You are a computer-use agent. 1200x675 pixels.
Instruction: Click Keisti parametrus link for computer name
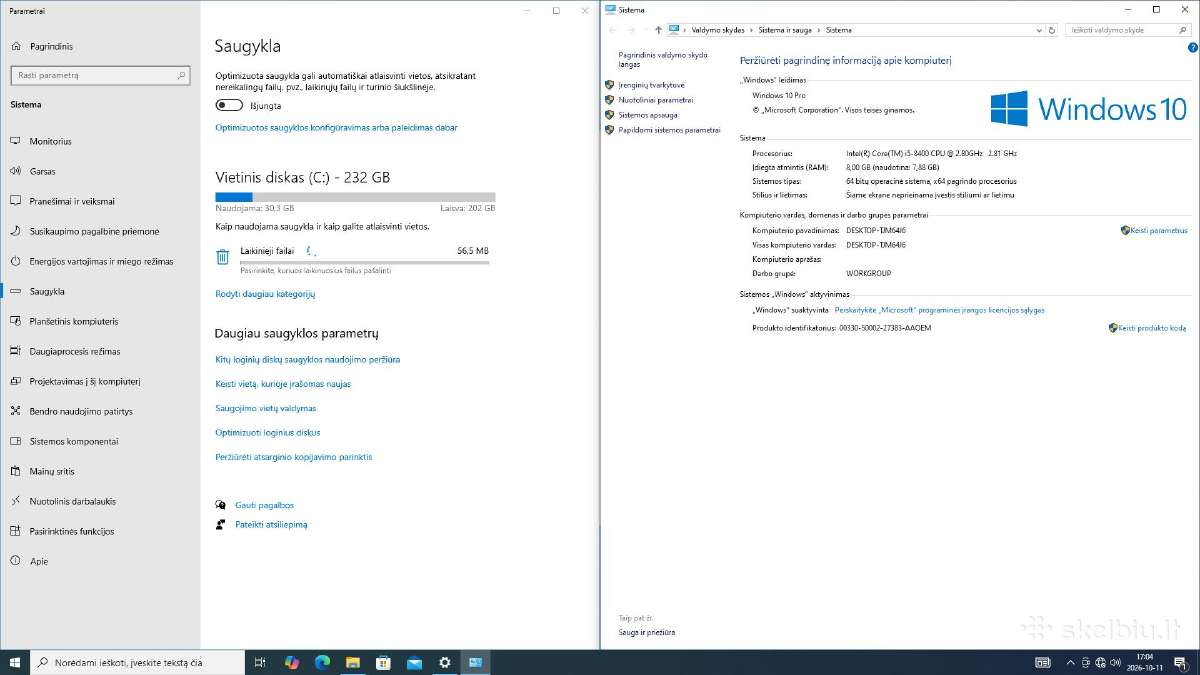pyautogui.click(x=1158, y=230)
